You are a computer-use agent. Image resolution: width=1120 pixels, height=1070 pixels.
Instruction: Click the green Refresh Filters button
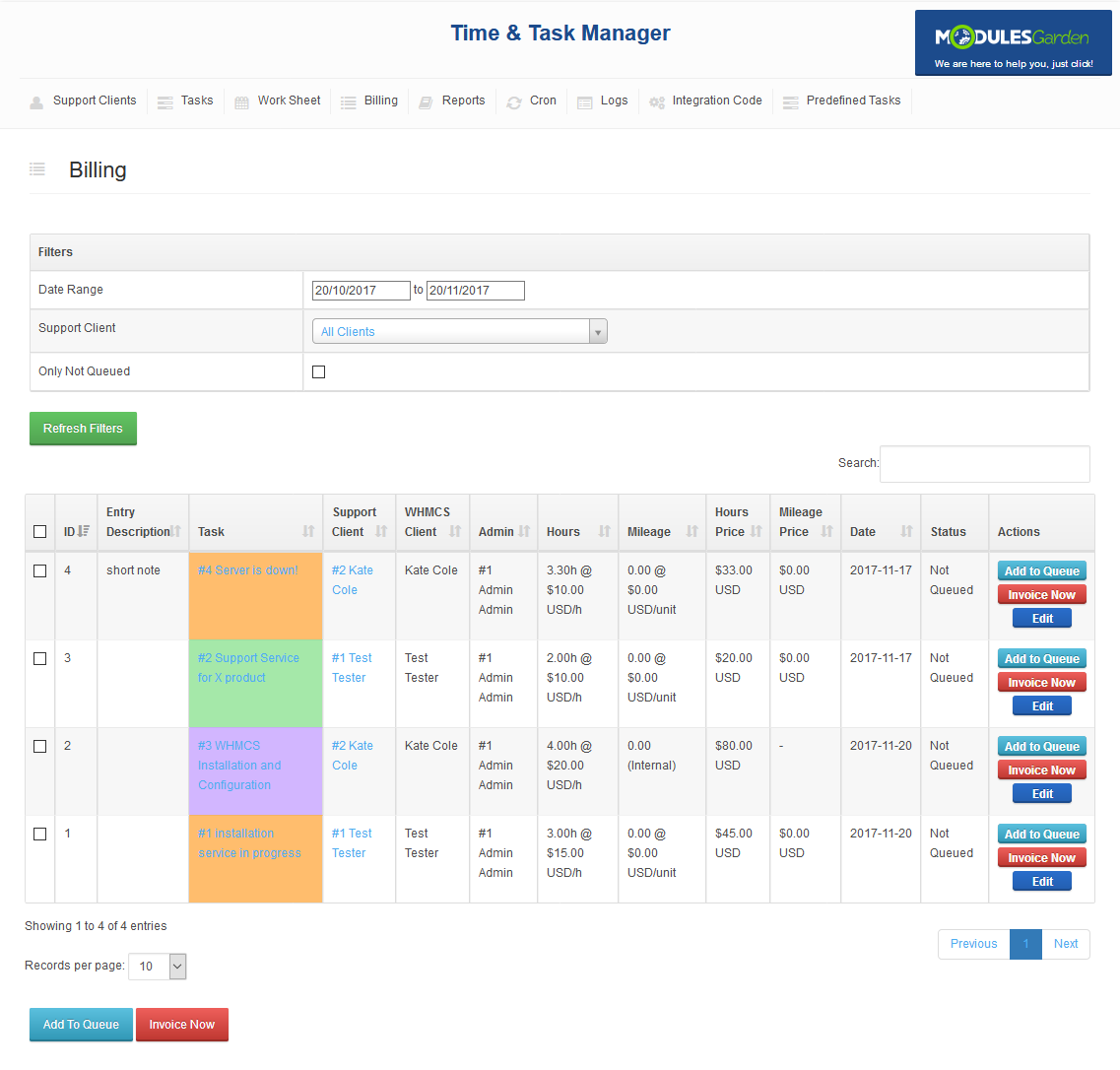(x=83, y=429)
